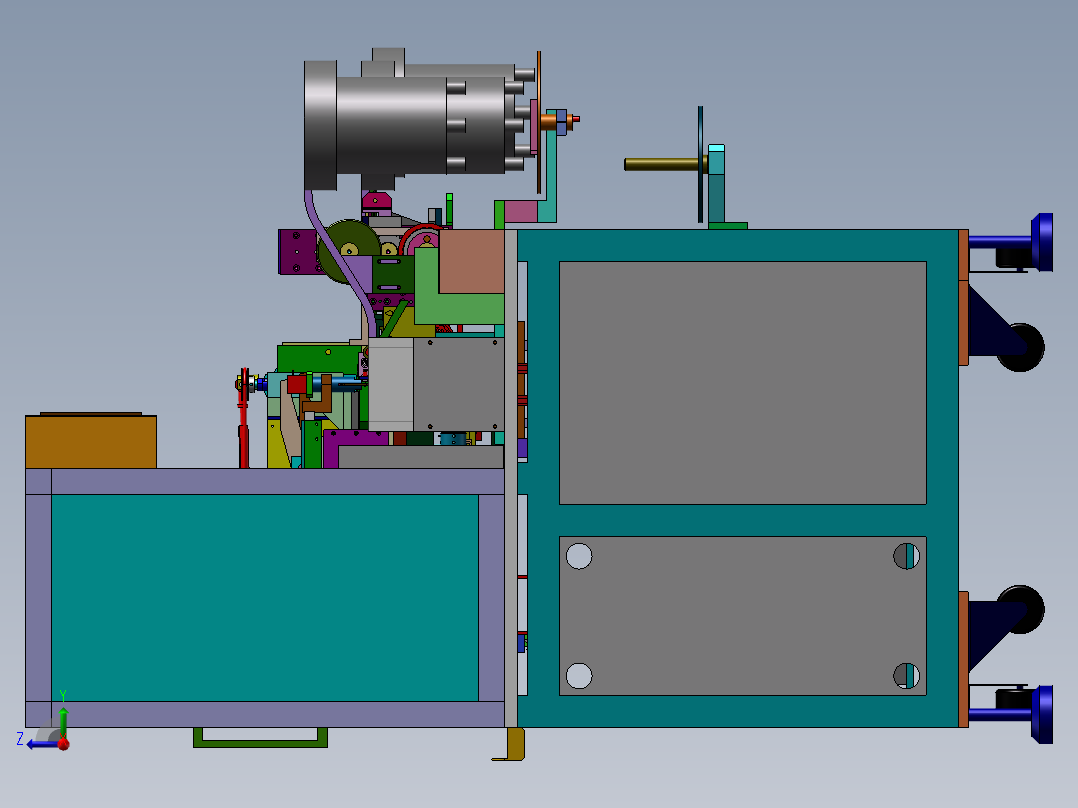The width and height of the screenshot is (1078, 808).
Task: Select a white circular hole on the lower panel
Action: tap(578, 558)
